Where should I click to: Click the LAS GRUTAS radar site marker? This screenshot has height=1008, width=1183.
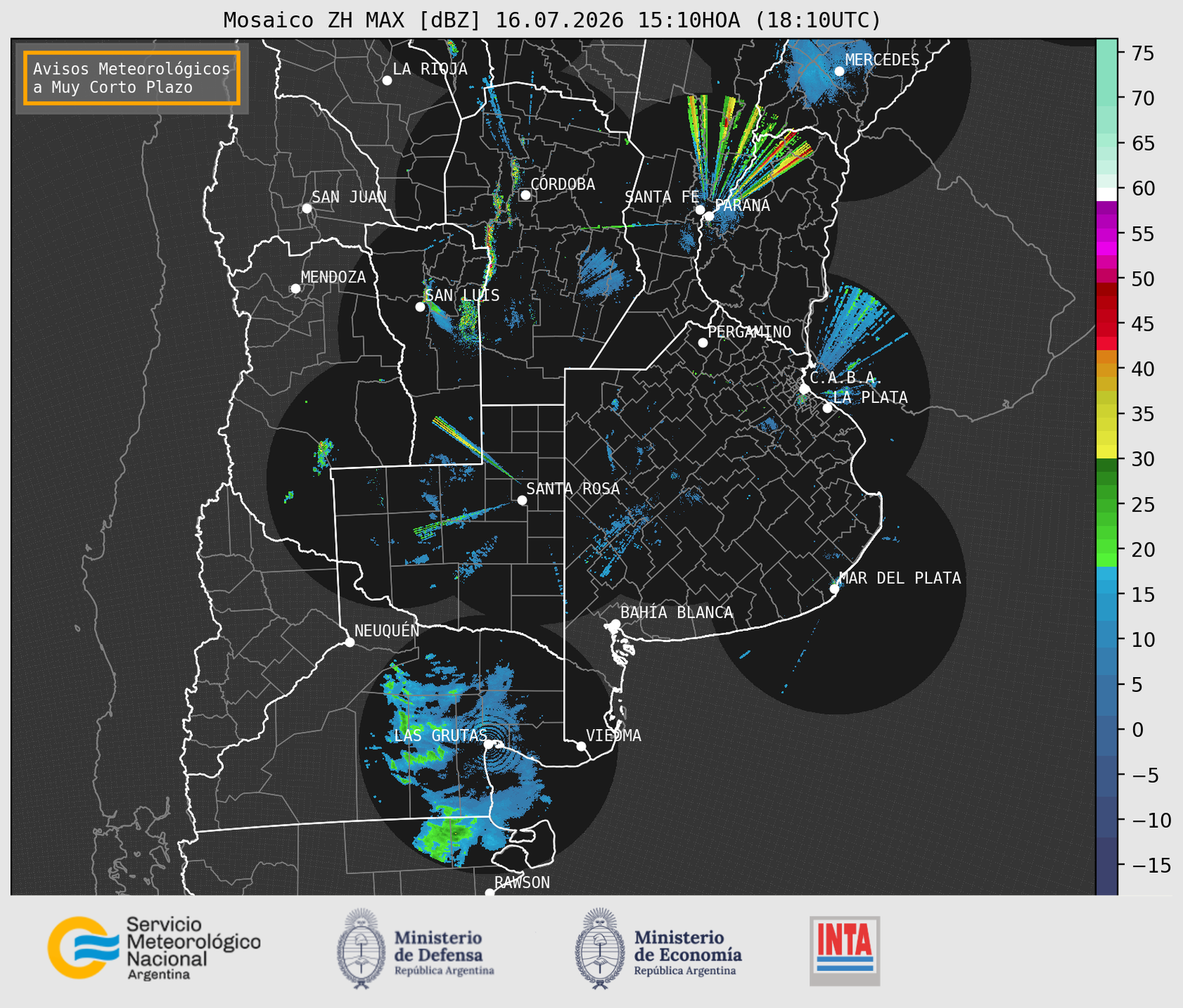click(489, 744)
